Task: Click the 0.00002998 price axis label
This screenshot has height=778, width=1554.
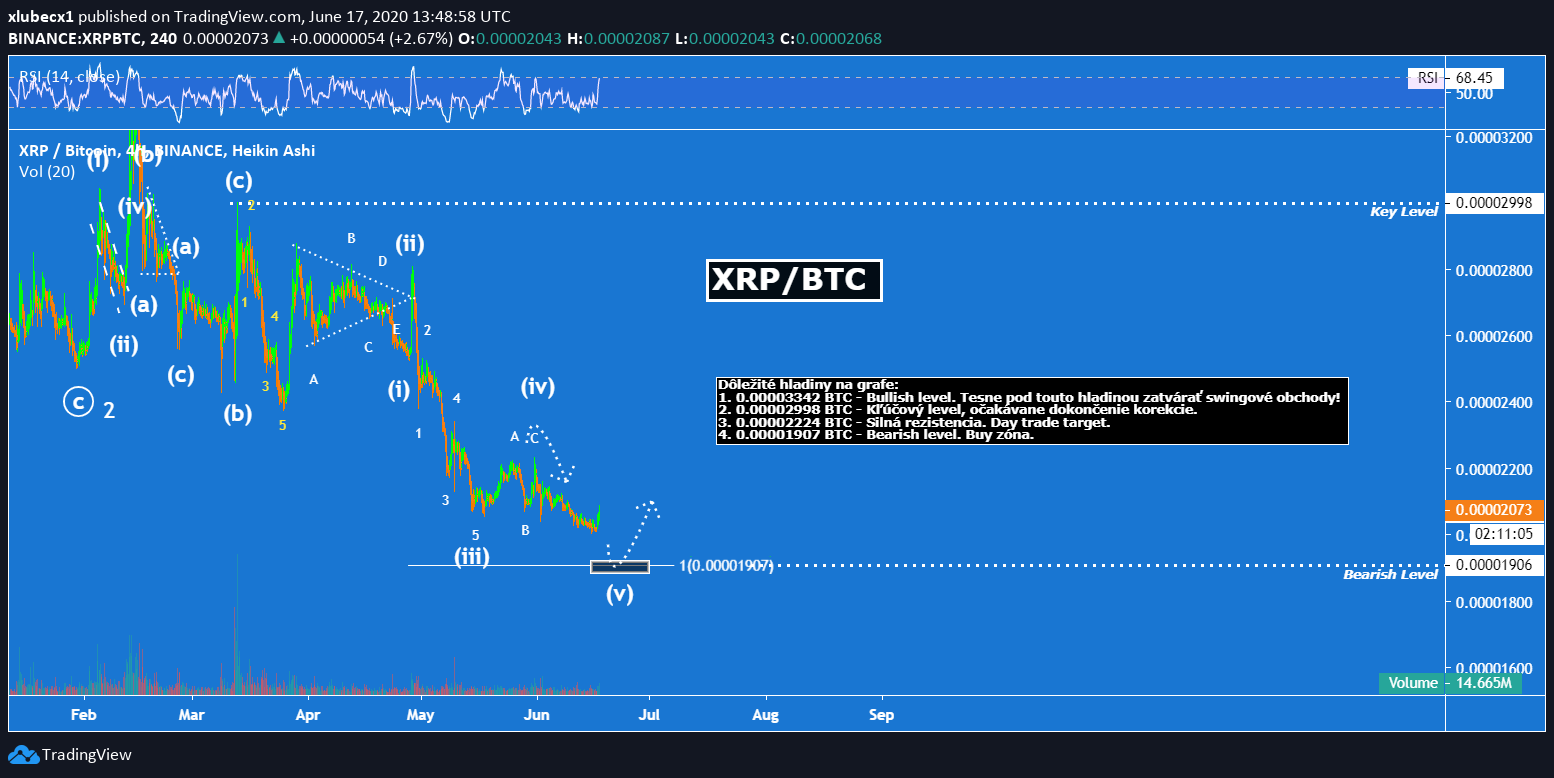Action: pos(1493,203)
